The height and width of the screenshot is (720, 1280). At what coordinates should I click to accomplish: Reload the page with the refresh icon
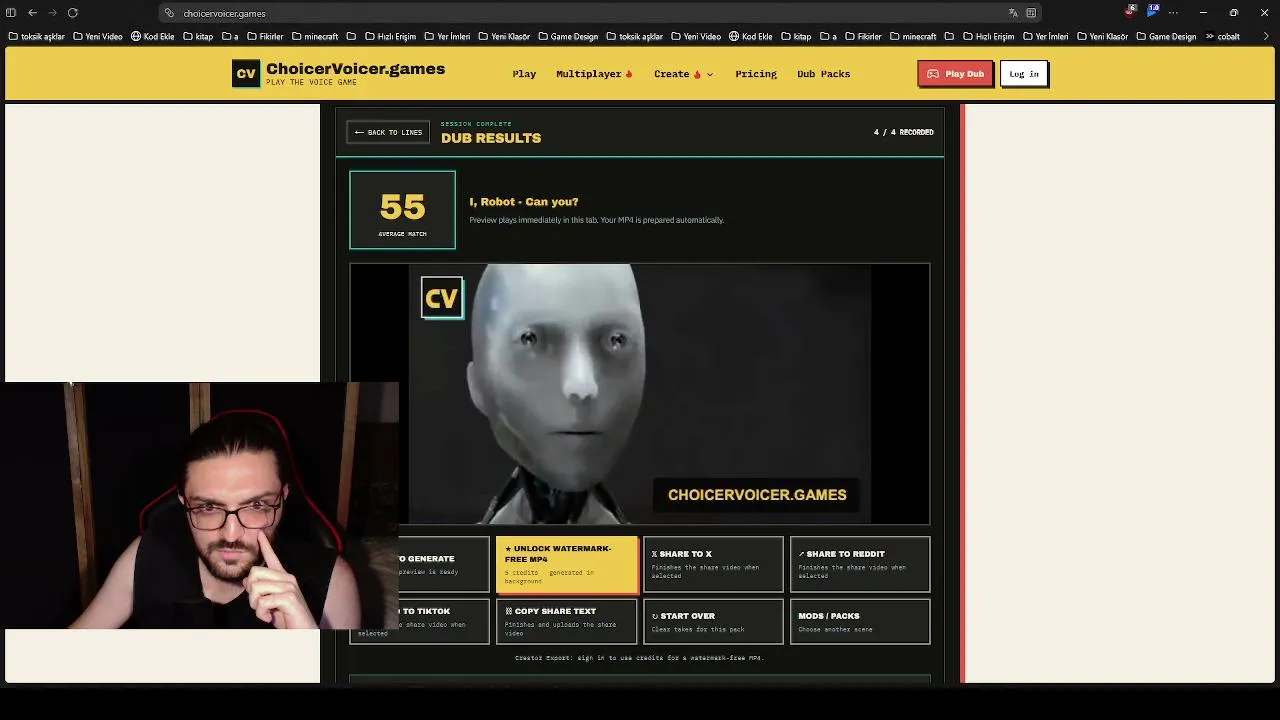pos(73,13)
